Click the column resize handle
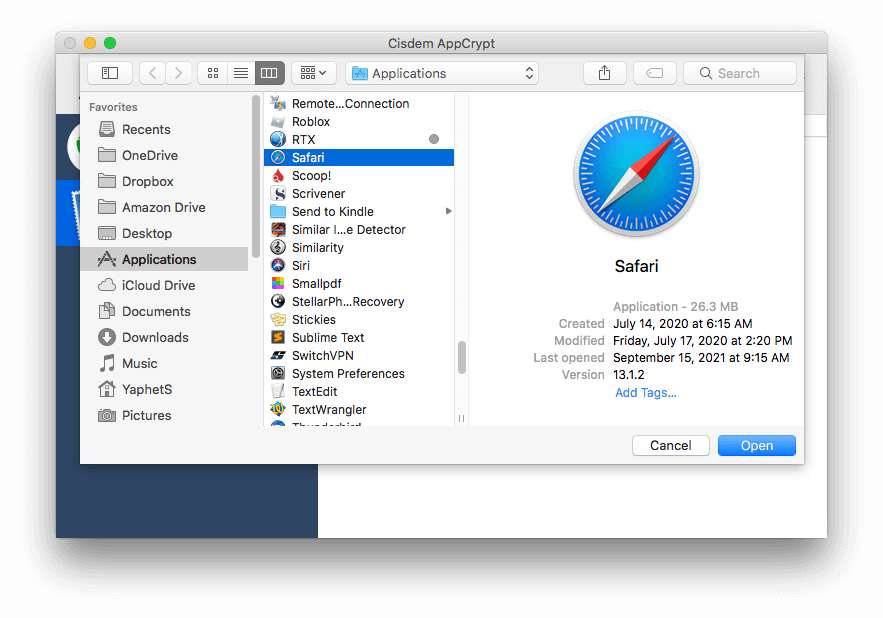883x618 pixels. point(461,418)
